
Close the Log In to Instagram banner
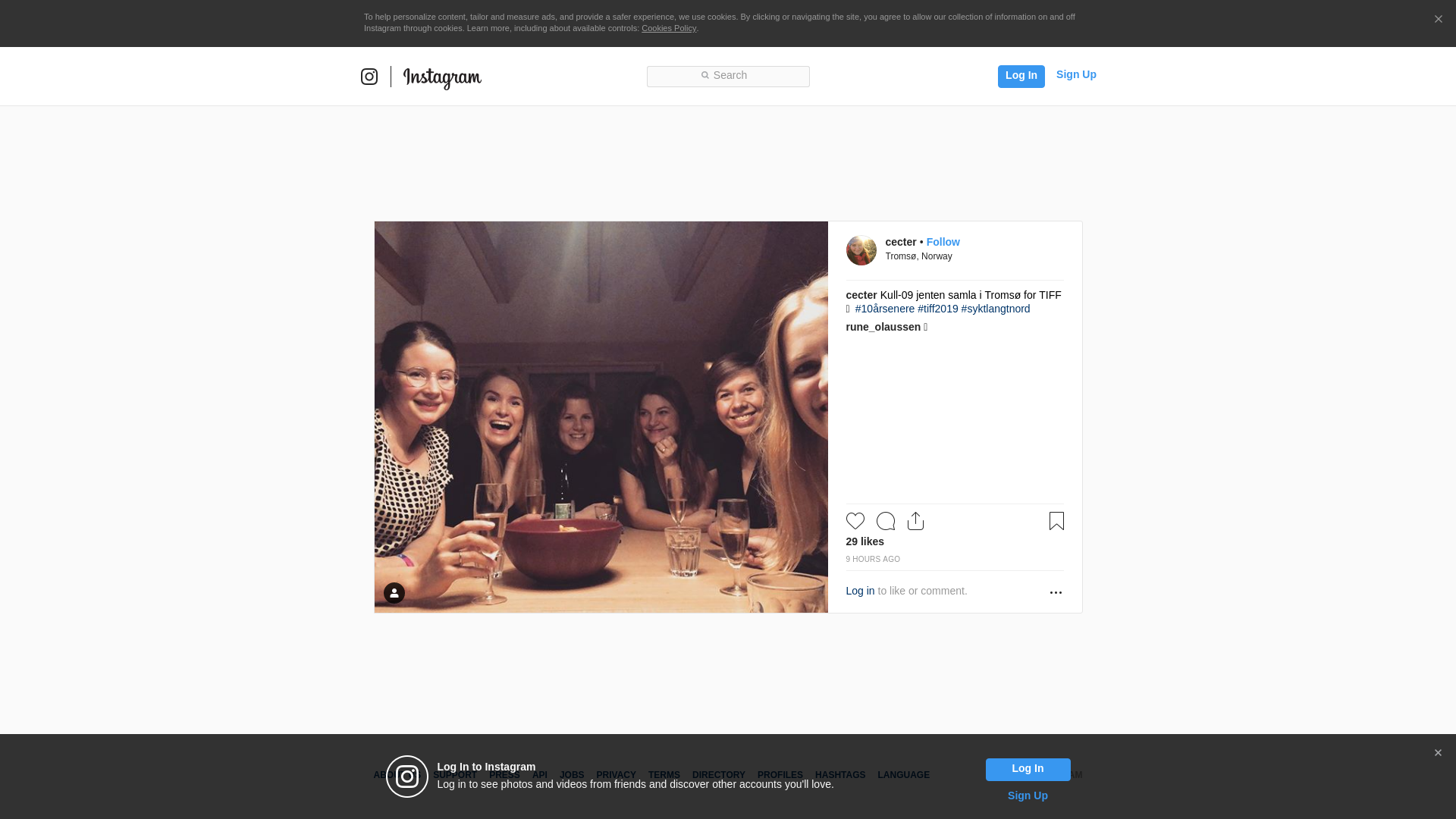click(x=1438, y=753)
